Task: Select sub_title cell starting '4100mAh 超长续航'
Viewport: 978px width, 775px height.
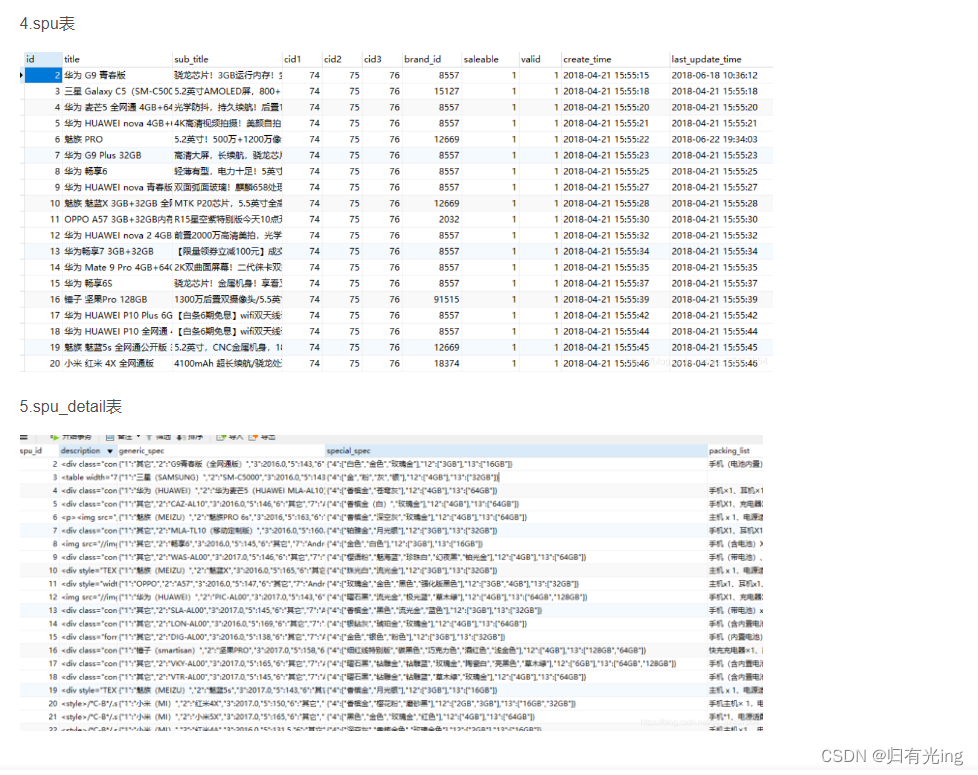Action: [228, 363]
